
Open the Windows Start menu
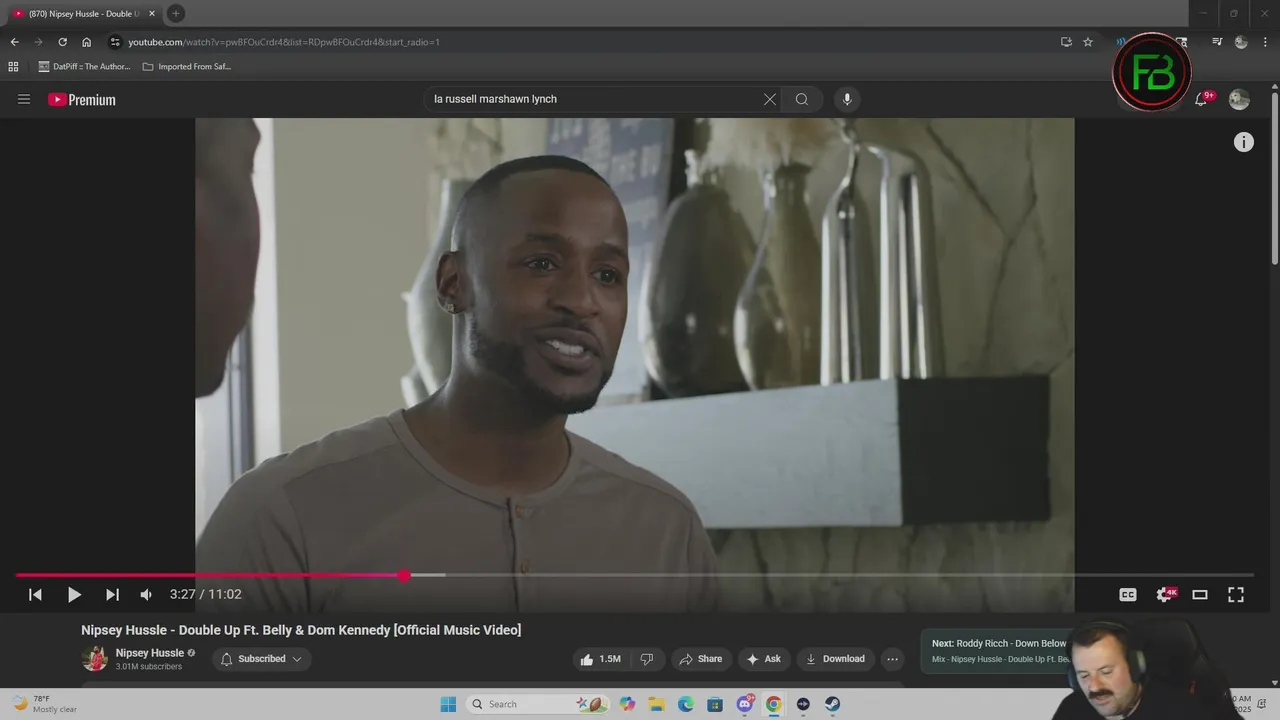[448, 704]
